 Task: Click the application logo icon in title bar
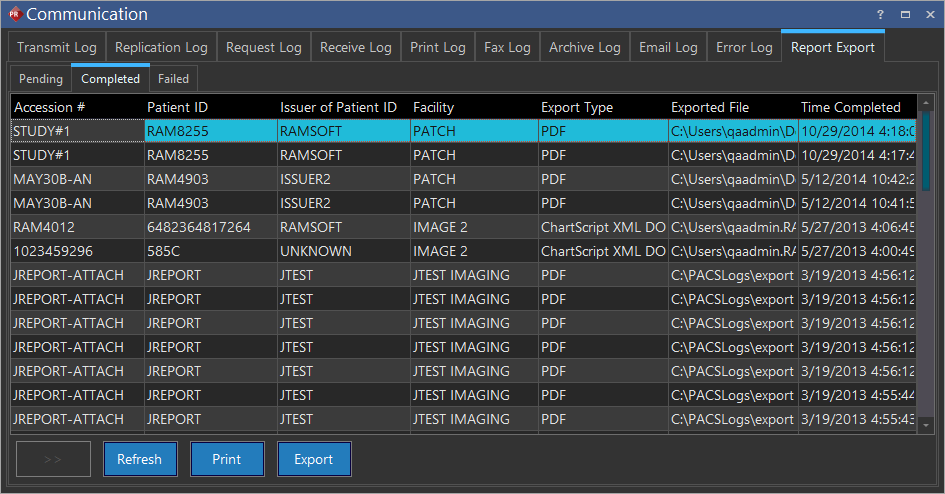(14, 14)
